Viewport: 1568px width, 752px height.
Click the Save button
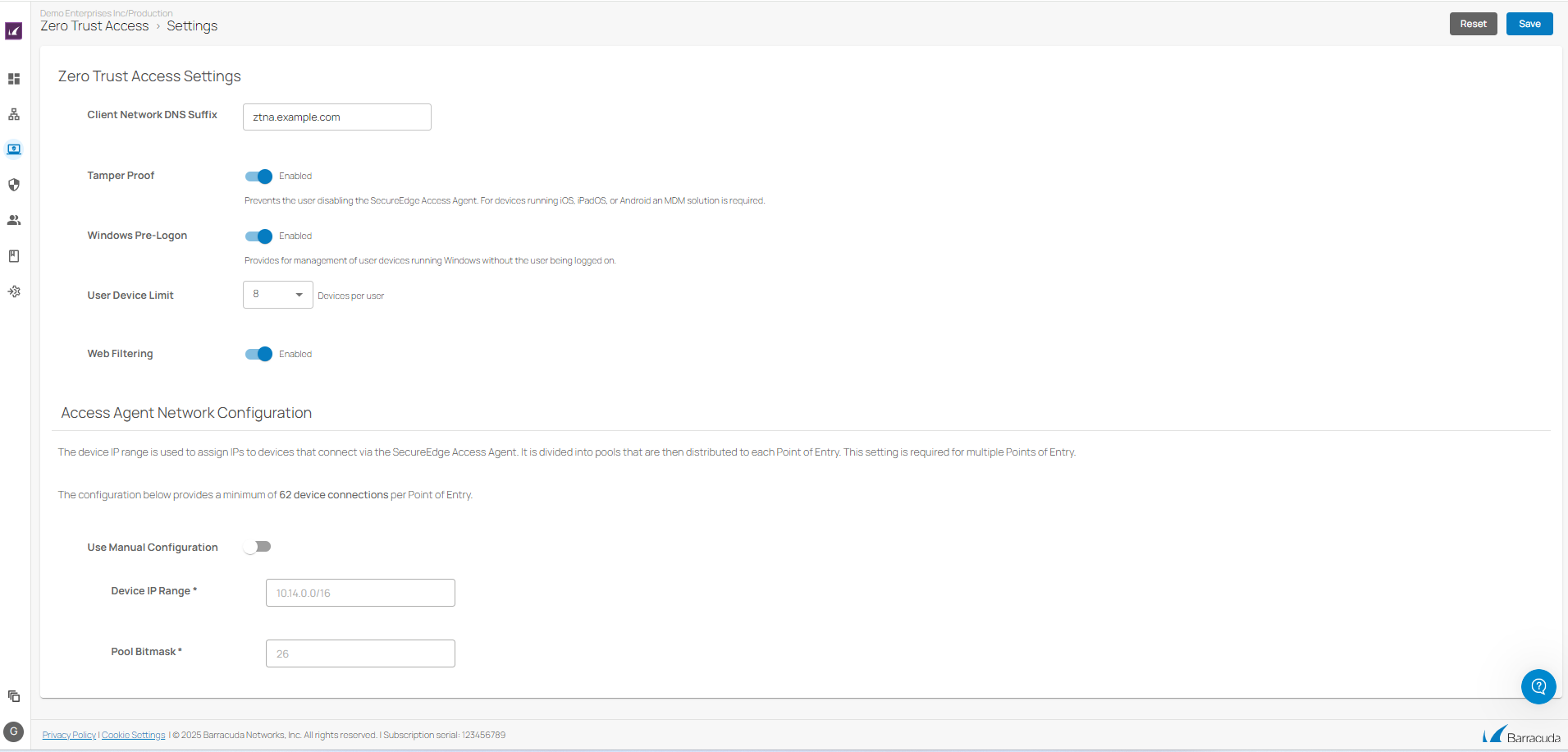click(x=1529, y=24)
